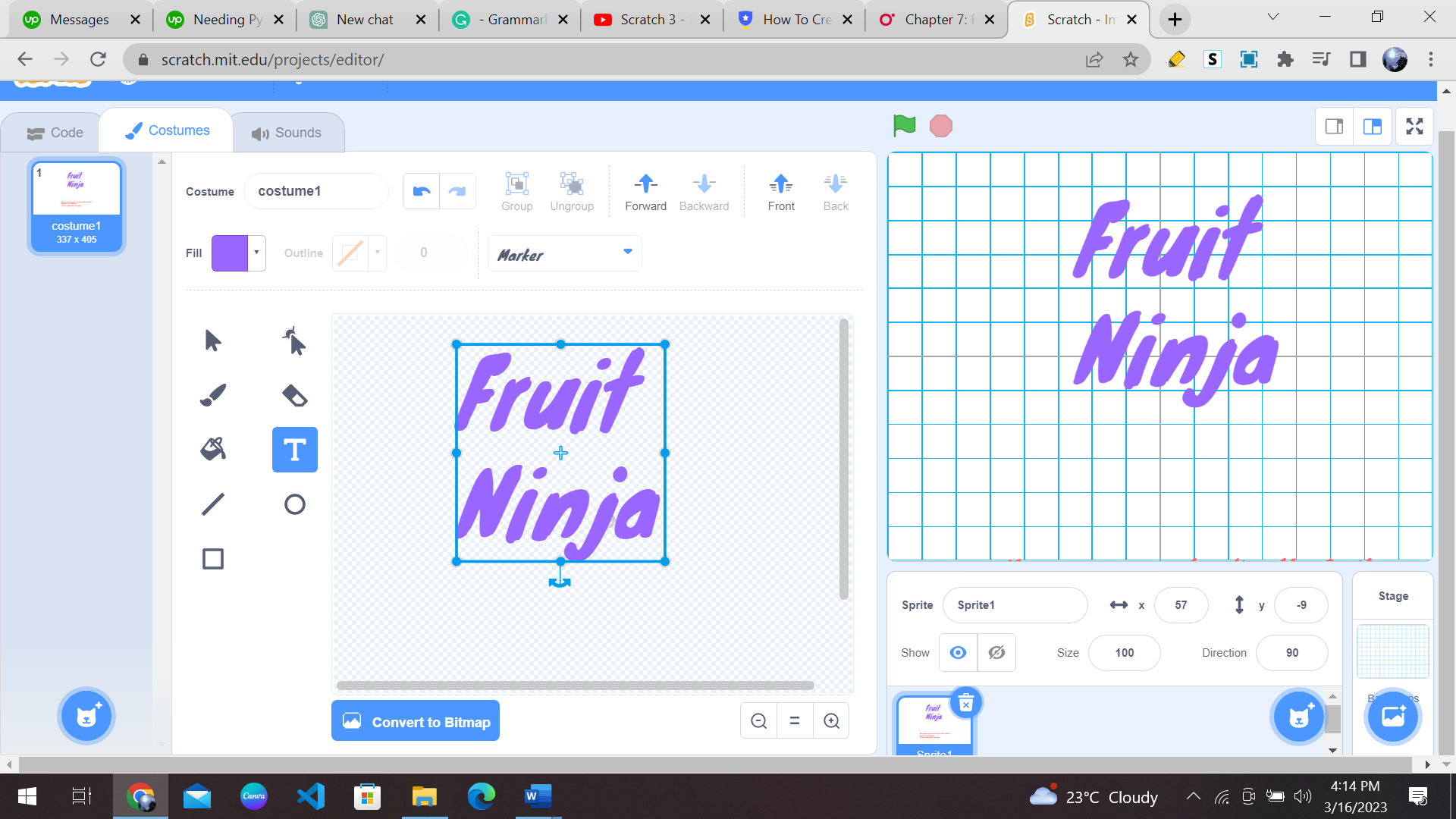Viewport: 1456px width, 819px height.
Task: Click the Forward layer order button
Action: pyautogui.click(x=646, y=191)
